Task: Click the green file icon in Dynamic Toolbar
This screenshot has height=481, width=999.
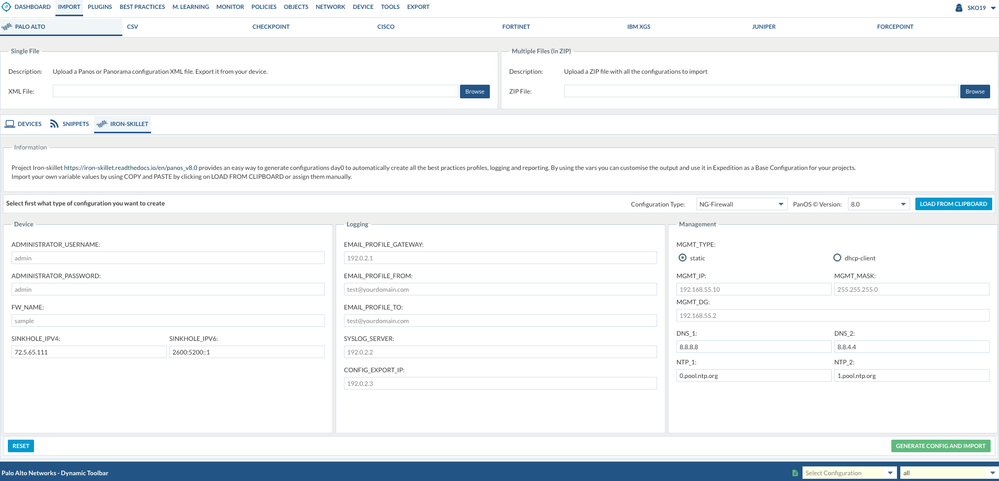Action: coord(795,473)
